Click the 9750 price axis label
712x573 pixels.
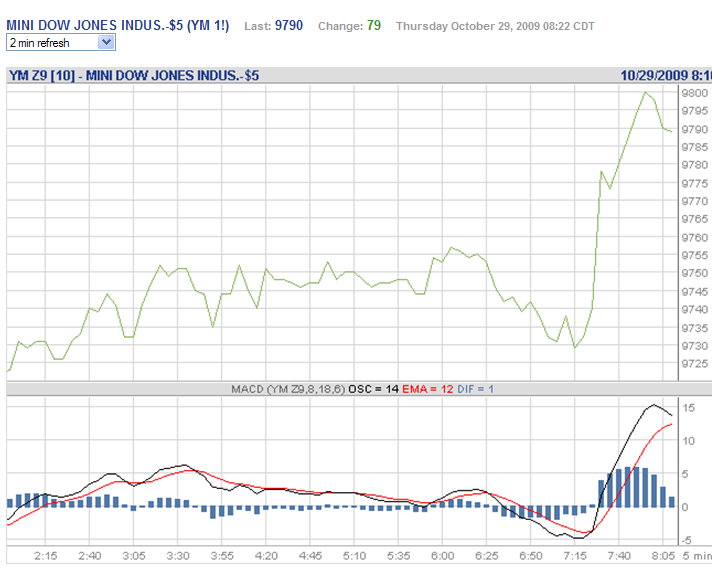click(694, 273)
